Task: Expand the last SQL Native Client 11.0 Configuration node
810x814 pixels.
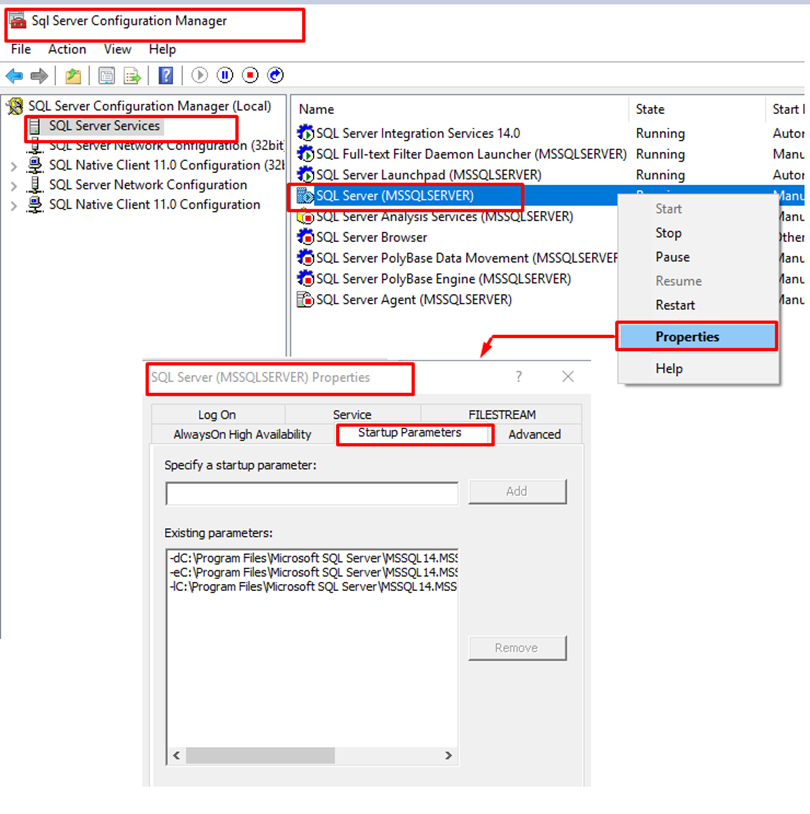Action: coord(14,206)
